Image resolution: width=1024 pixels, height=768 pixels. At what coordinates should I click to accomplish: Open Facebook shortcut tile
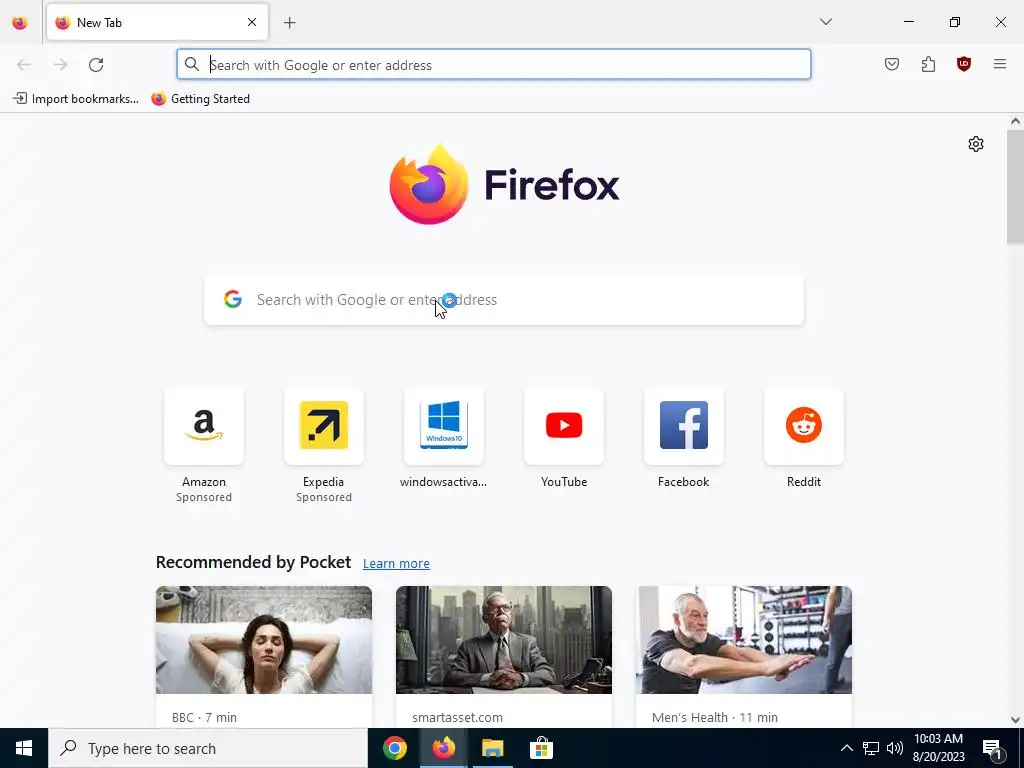[684, 426]
